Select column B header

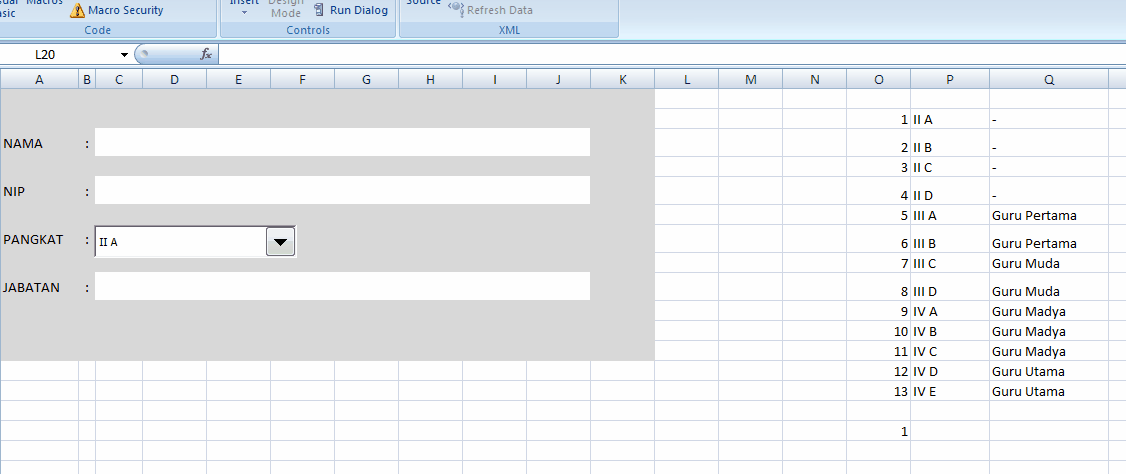(87, 80)
